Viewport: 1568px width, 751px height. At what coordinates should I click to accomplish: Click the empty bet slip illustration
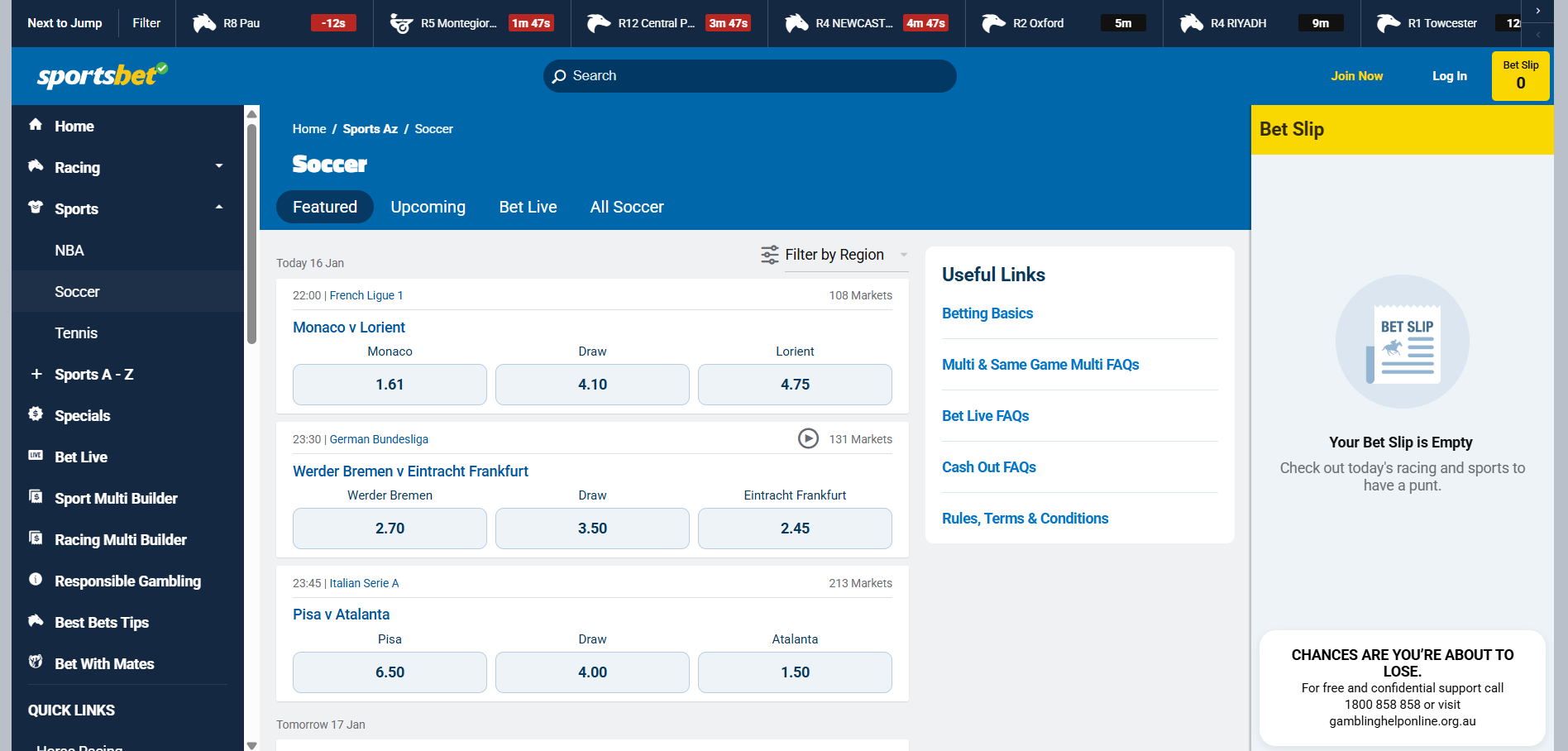pos(1403,341)
